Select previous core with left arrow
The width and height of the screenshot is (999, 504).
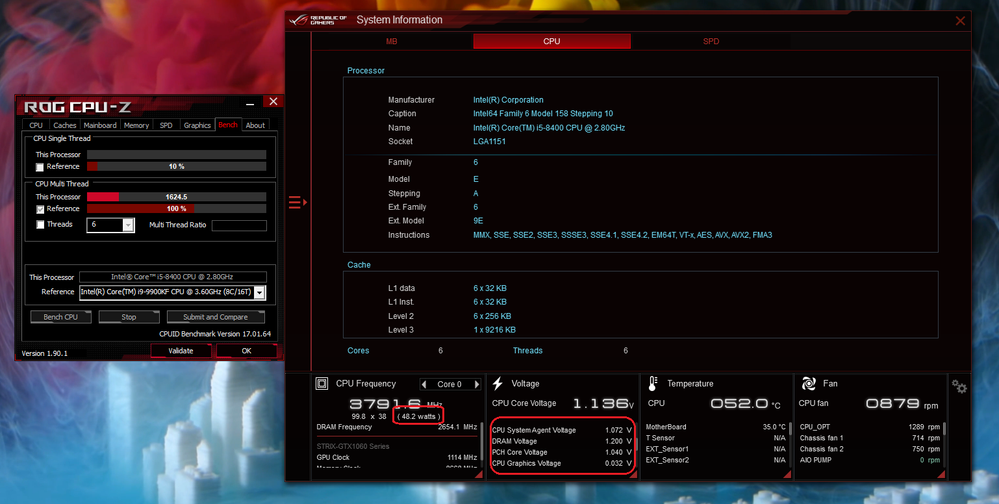pyautogui.click(x=425, y=384)
